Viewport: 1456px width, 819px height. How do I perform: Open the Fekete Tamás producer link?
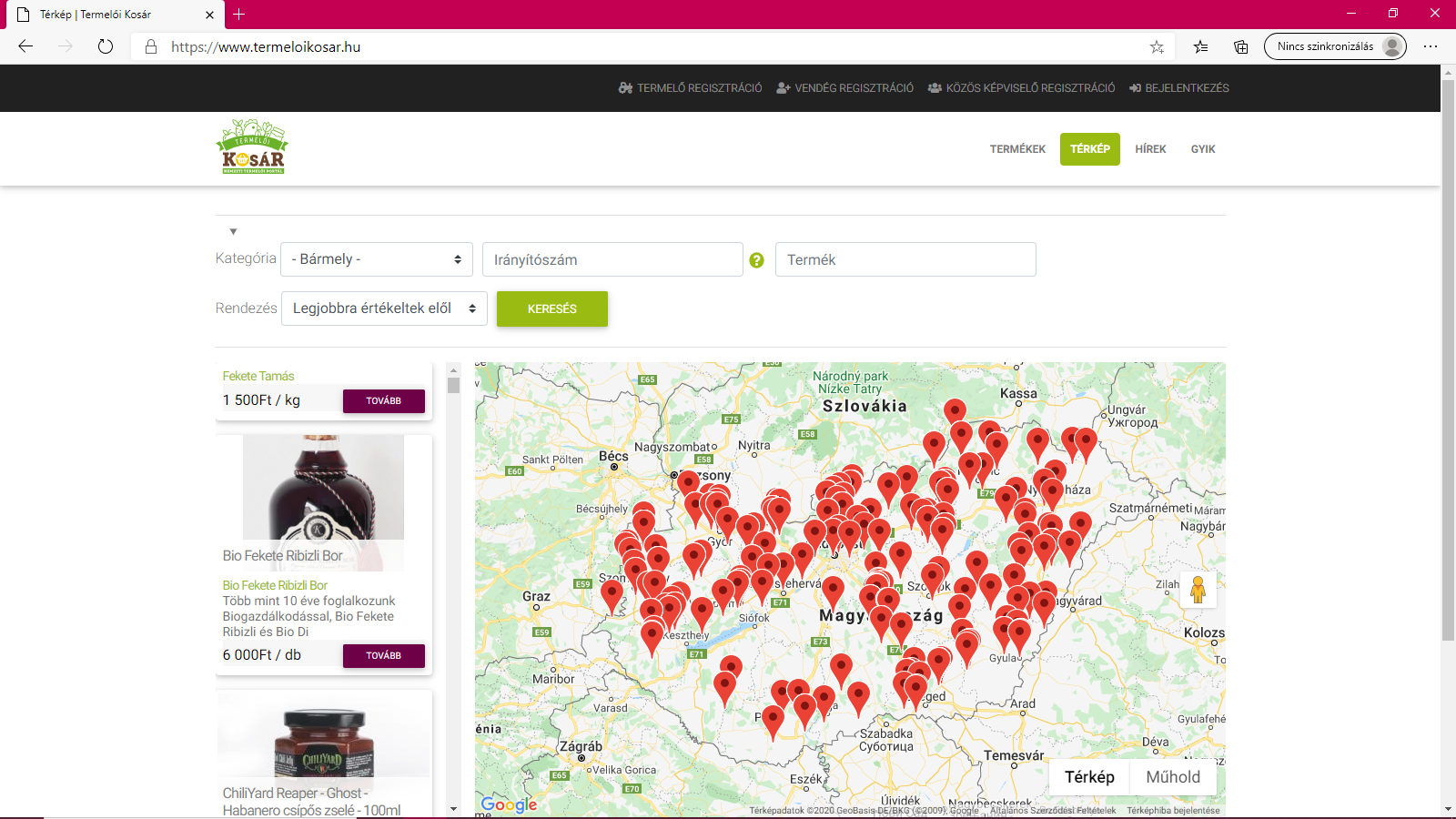pos(258,376)
